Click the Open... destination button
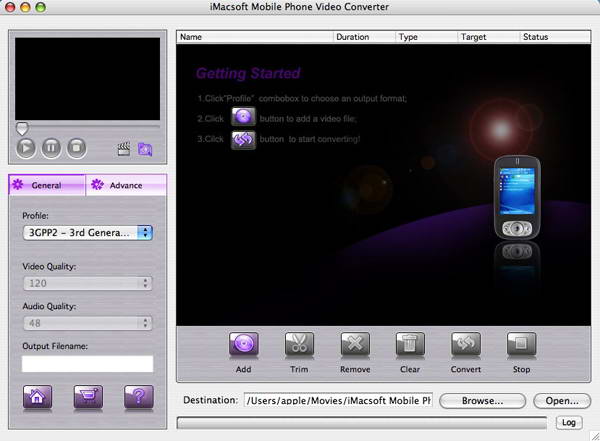Image resolution: width=600 pixels, height=441 pixels. (562, 401)
